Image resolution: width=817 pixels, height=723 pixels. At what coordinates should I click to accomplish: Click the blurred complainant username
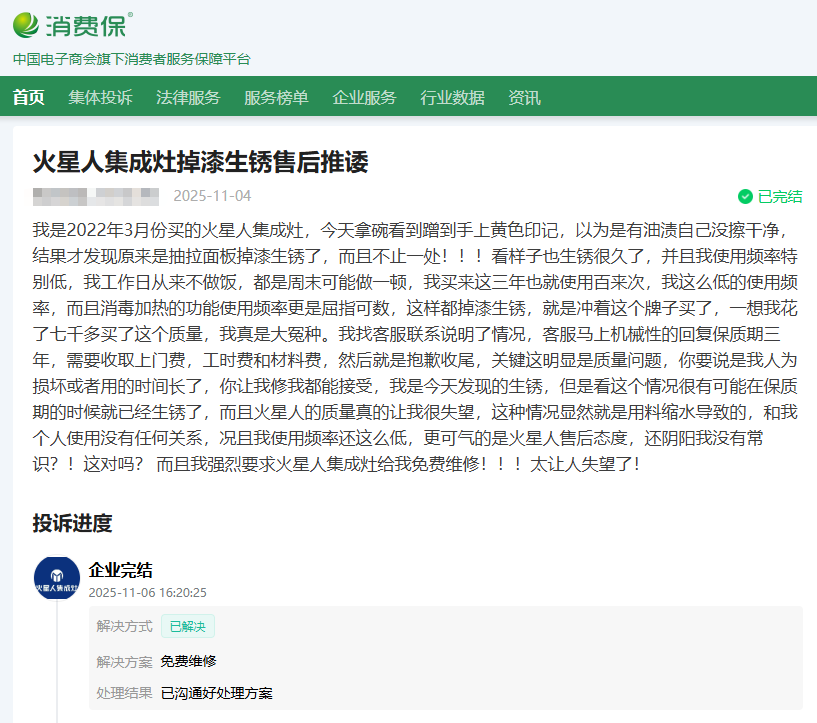[x=96, y=196]
